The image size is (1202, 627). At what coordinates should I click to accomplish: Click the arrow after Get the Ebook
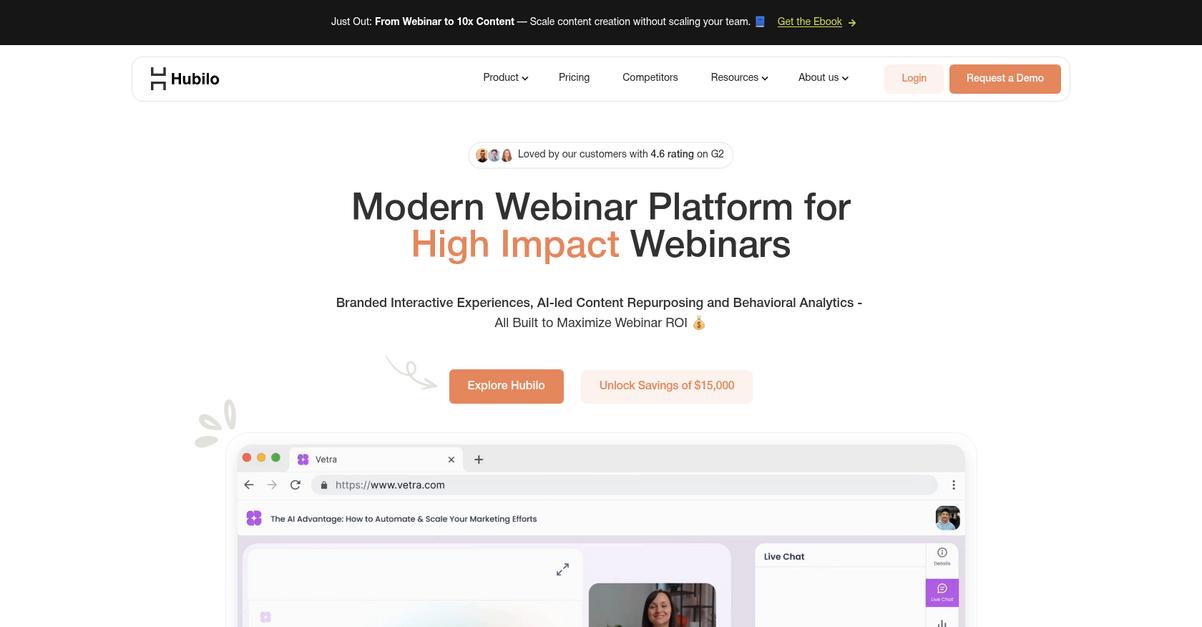pos(852,22)
